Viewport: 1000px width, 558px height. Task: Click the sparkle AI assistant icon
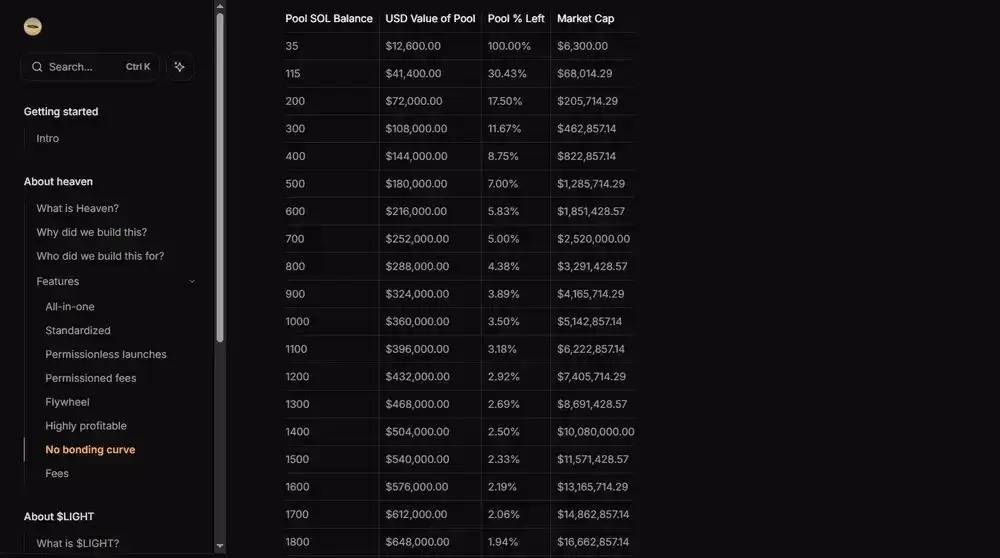(179, 67)
